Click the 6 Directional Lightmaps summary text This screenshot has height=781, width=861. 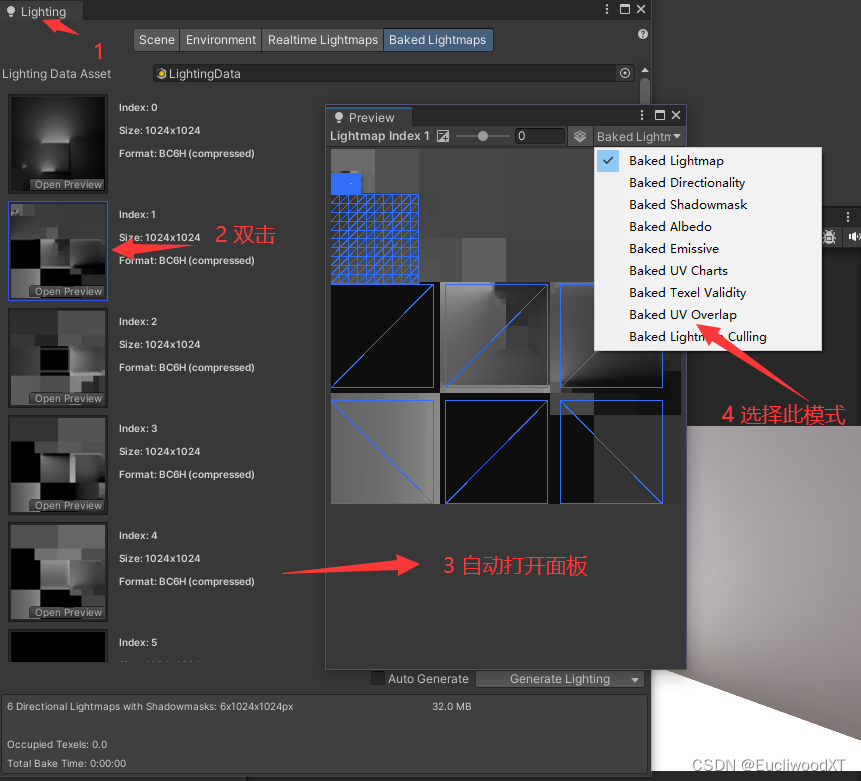(150, 707)
